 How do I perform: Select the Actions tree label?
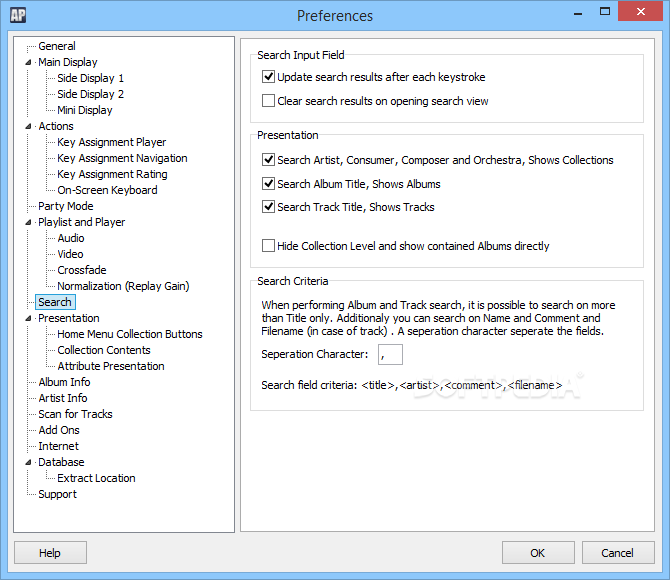(x=56, y=126)
